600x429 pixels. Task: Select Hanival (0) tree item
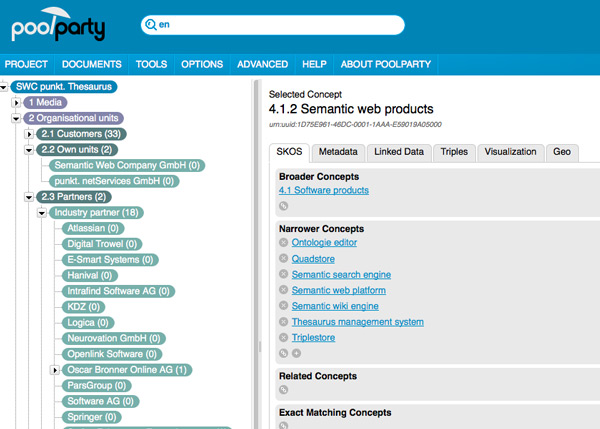(90, 276)
